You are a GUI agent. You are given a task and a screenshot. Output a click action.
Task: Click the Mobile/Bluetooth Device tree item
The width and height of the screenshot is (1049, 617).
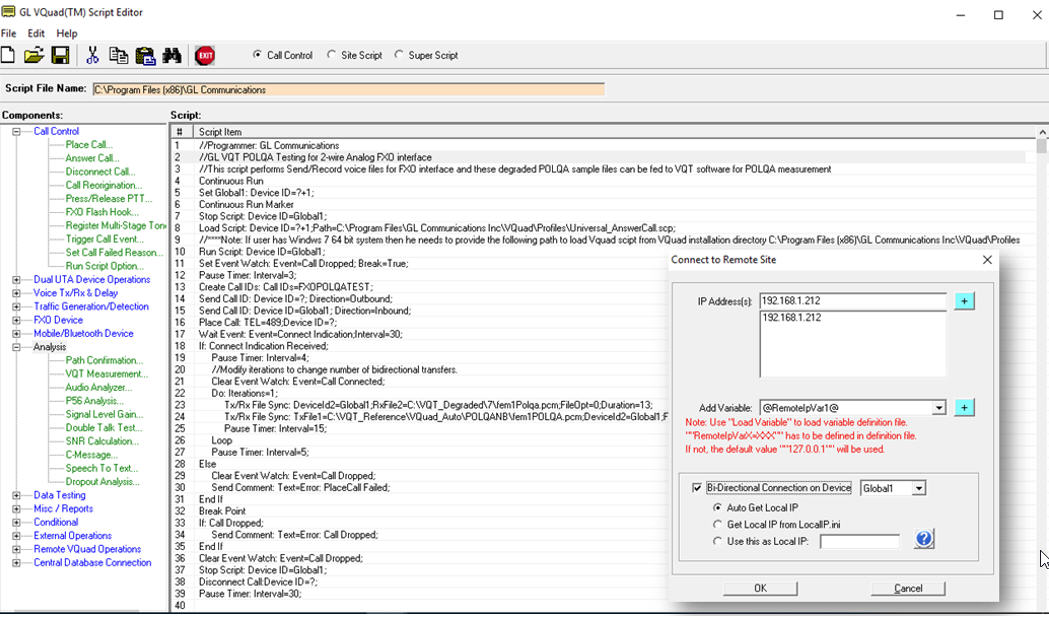pos(84,333)
